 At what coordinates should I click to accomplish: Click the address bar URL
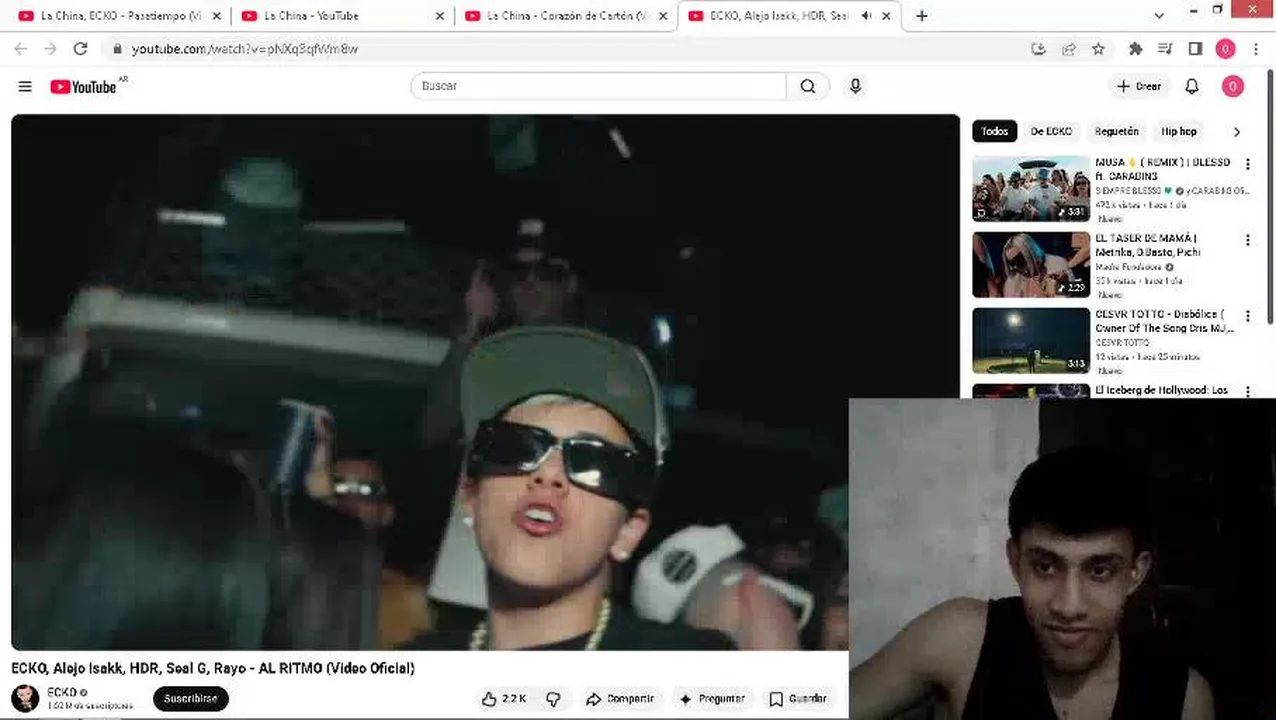245,48
